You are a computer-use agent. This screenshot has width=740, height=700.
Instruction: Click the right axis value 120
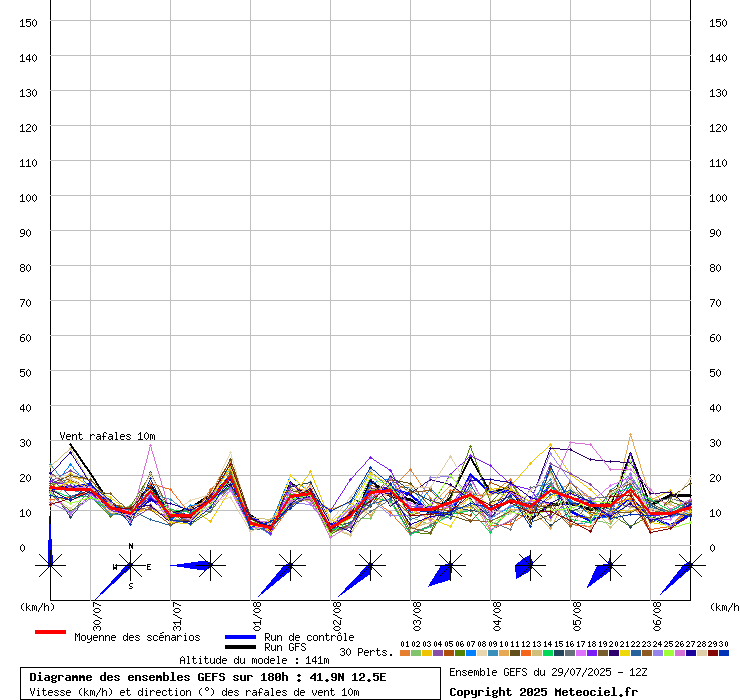click(x=718, y=128)
